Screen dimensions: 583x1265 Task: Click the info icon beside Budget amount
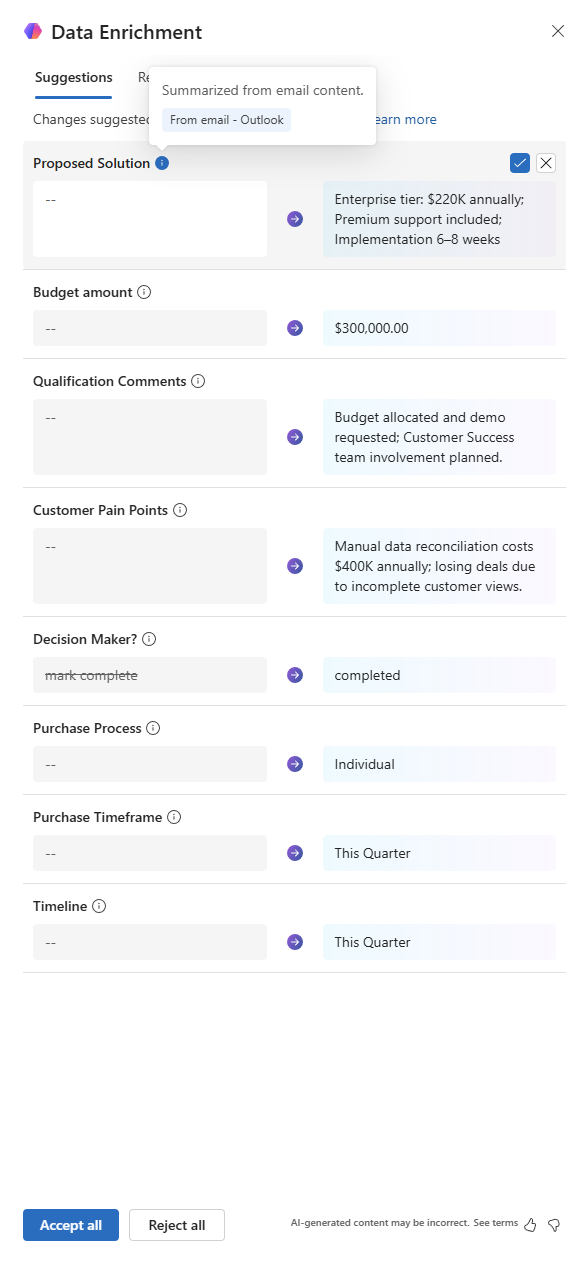click(144, 292)
